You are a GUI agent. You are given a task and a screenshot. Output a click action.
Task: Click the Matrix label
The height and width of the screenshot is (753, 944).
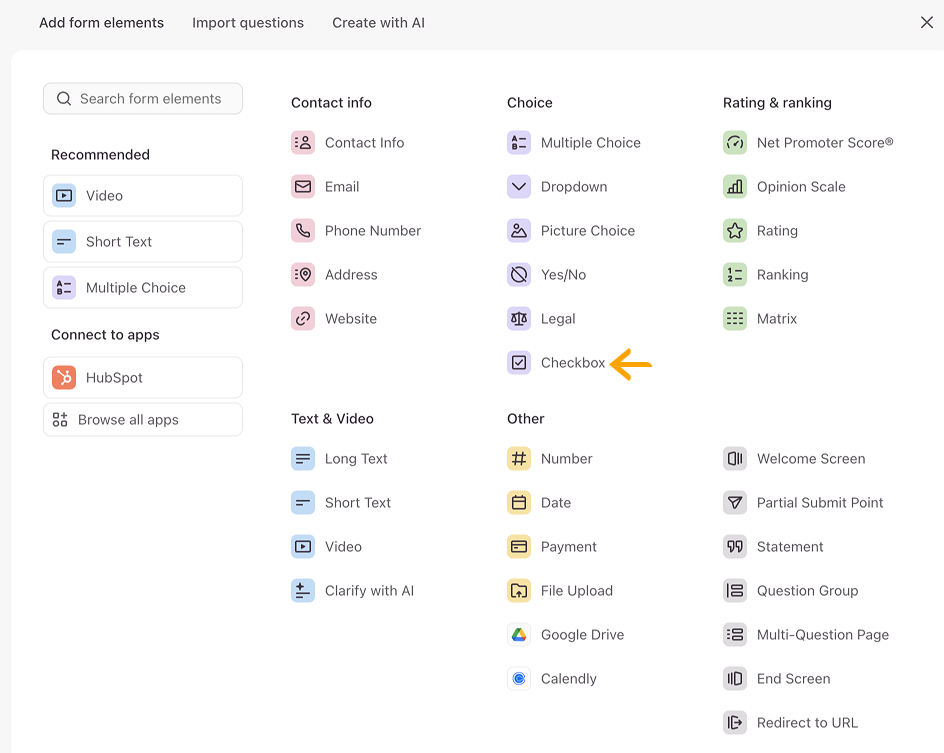(x=777, y=318)
